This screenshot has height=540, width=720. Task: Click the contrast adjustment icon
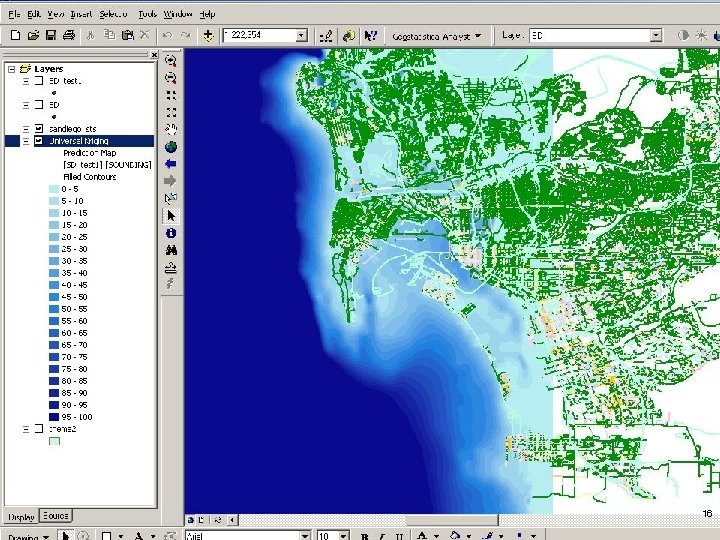[684, 35]
